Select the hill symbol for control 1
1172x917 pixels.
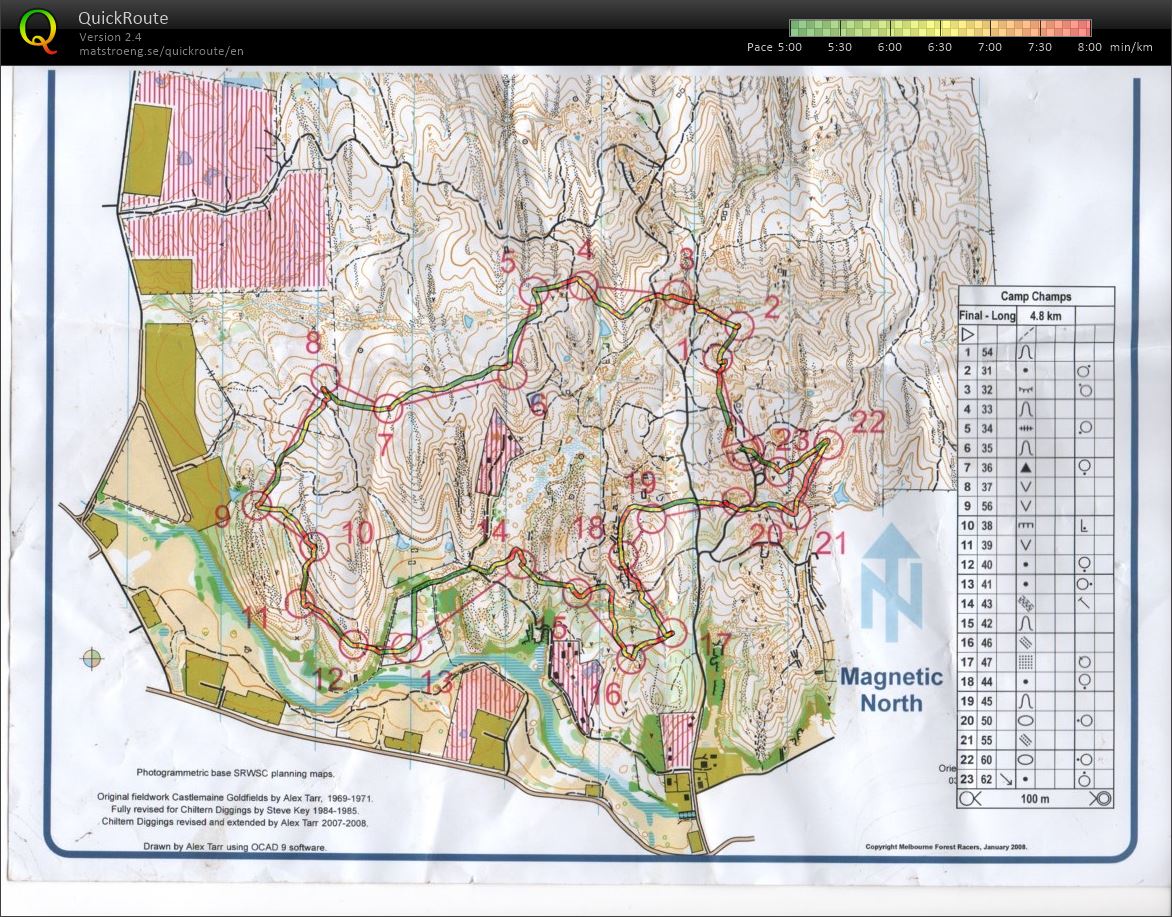(1026, 352)
